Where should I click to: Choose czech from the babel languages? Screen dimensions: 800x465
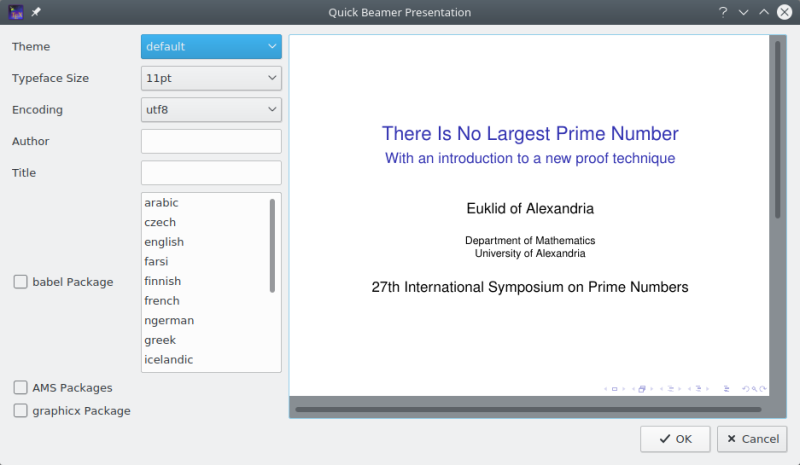click(160, 222)
